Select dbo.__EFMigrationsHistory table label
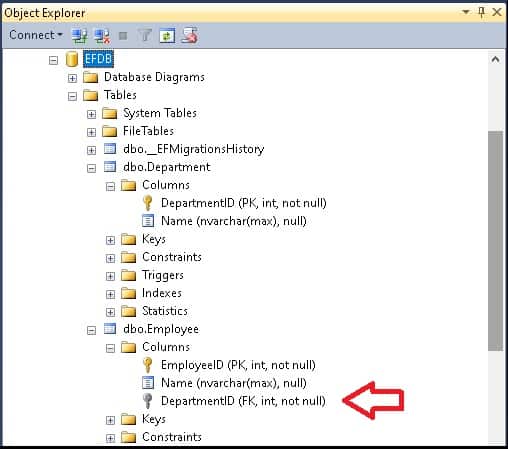The height and width of the screenshot is (449, 508). tap(193, 149)
